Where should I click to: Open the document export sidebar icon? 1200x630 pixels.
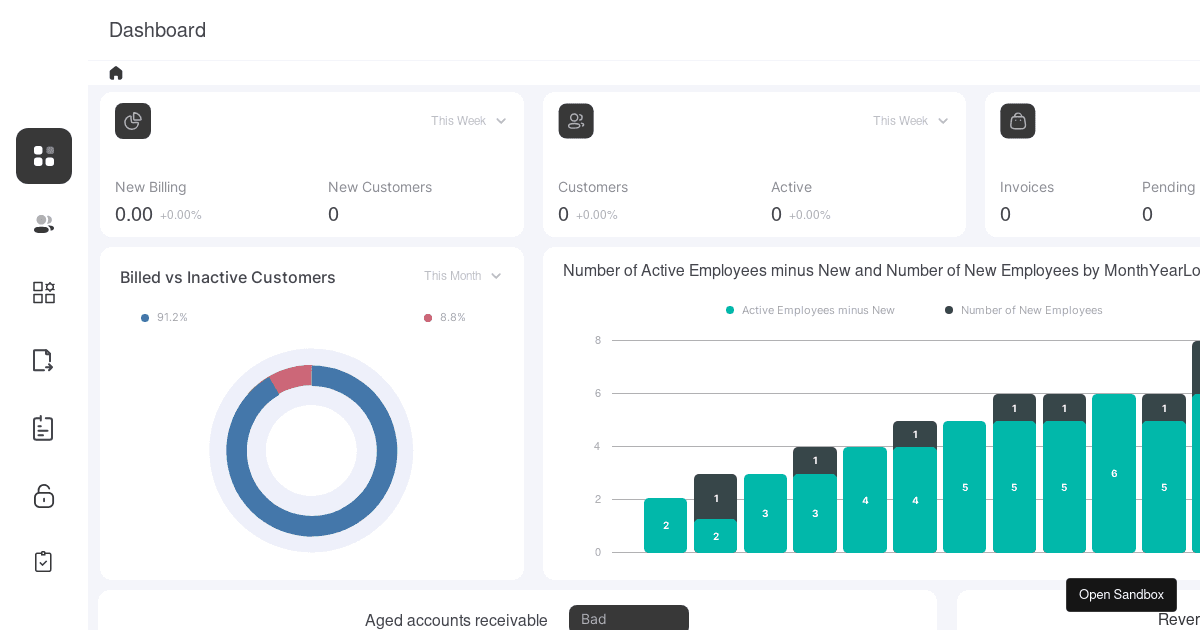pyautogui.click(x=43, y=360)
